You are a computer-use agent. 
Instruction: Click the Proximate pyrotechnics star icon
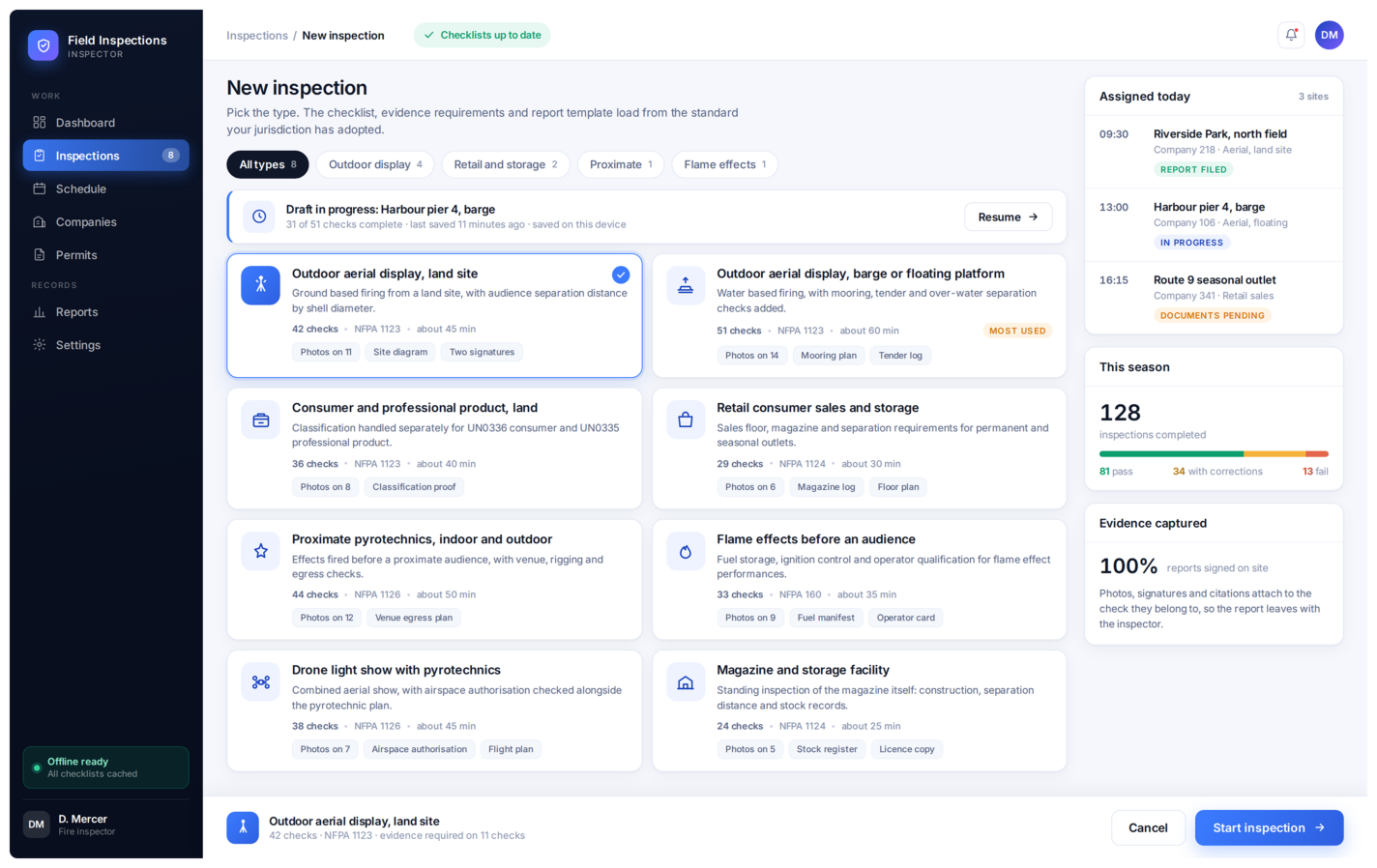(261, 551)
